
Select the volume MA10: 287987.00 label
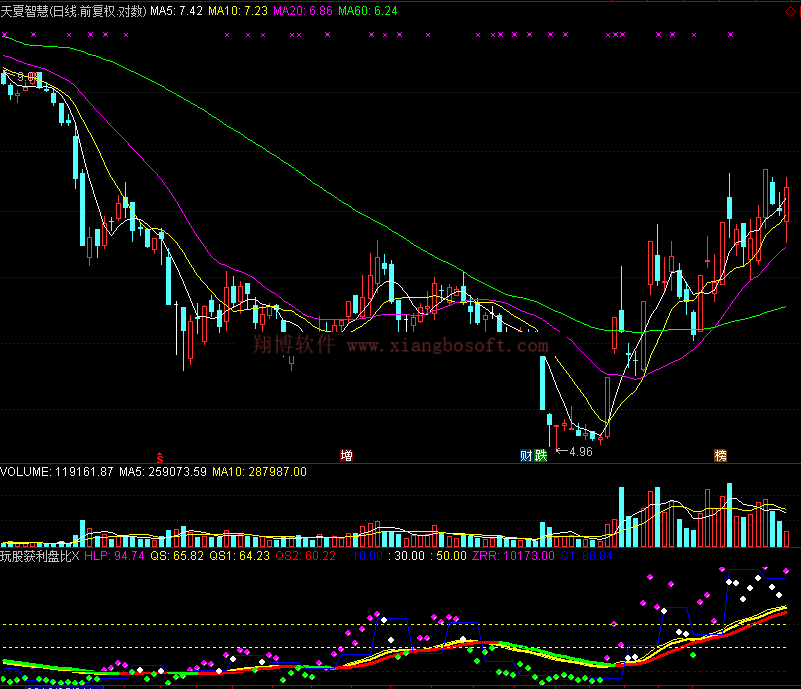(x=260, y=471)
